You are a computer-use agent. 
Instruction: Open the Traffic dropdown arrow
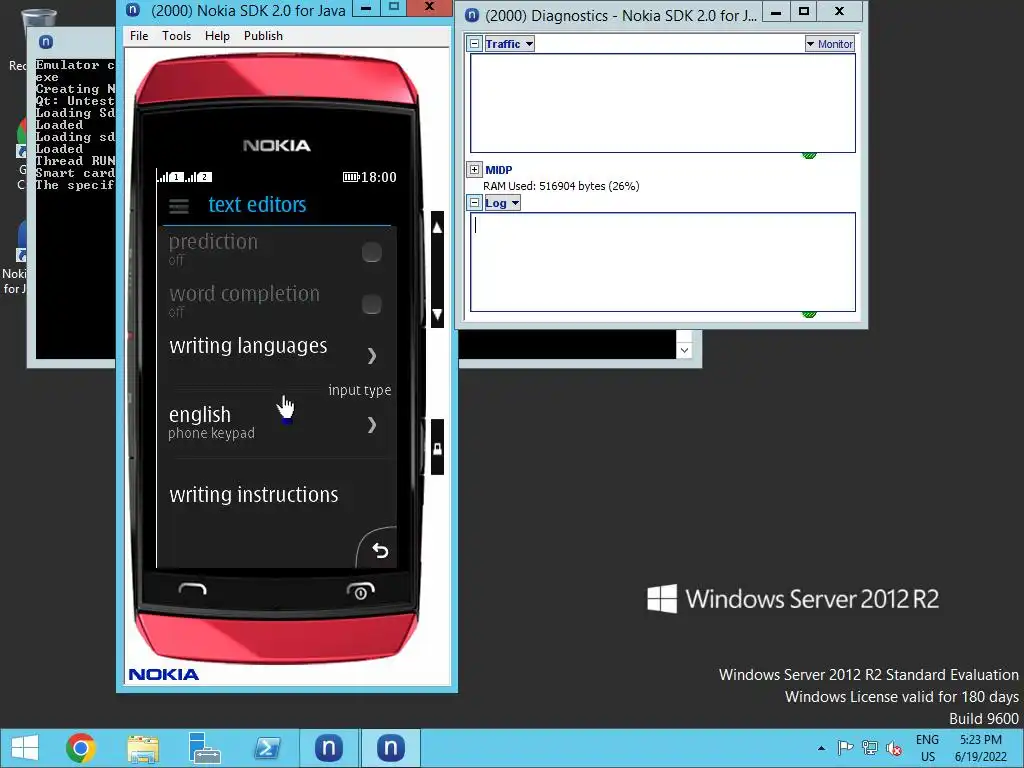click(529, 44)
